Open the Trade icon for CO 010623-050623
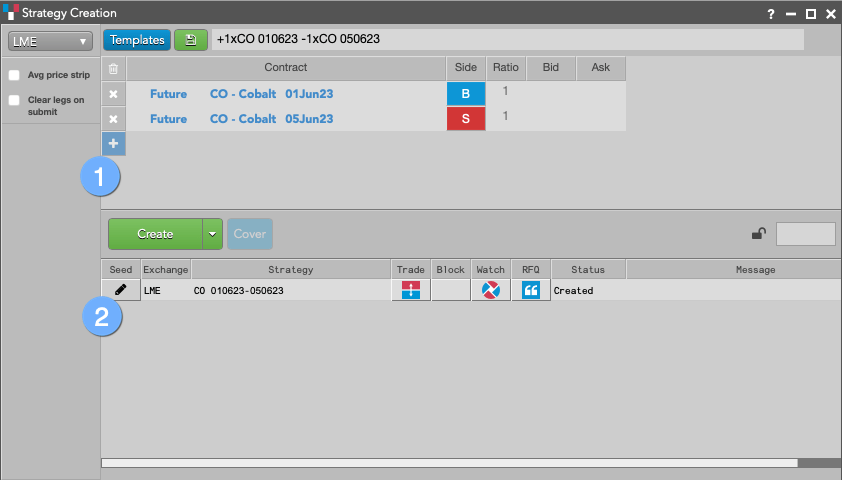Viewport: 842px width, 480px height. coord(411,290)
